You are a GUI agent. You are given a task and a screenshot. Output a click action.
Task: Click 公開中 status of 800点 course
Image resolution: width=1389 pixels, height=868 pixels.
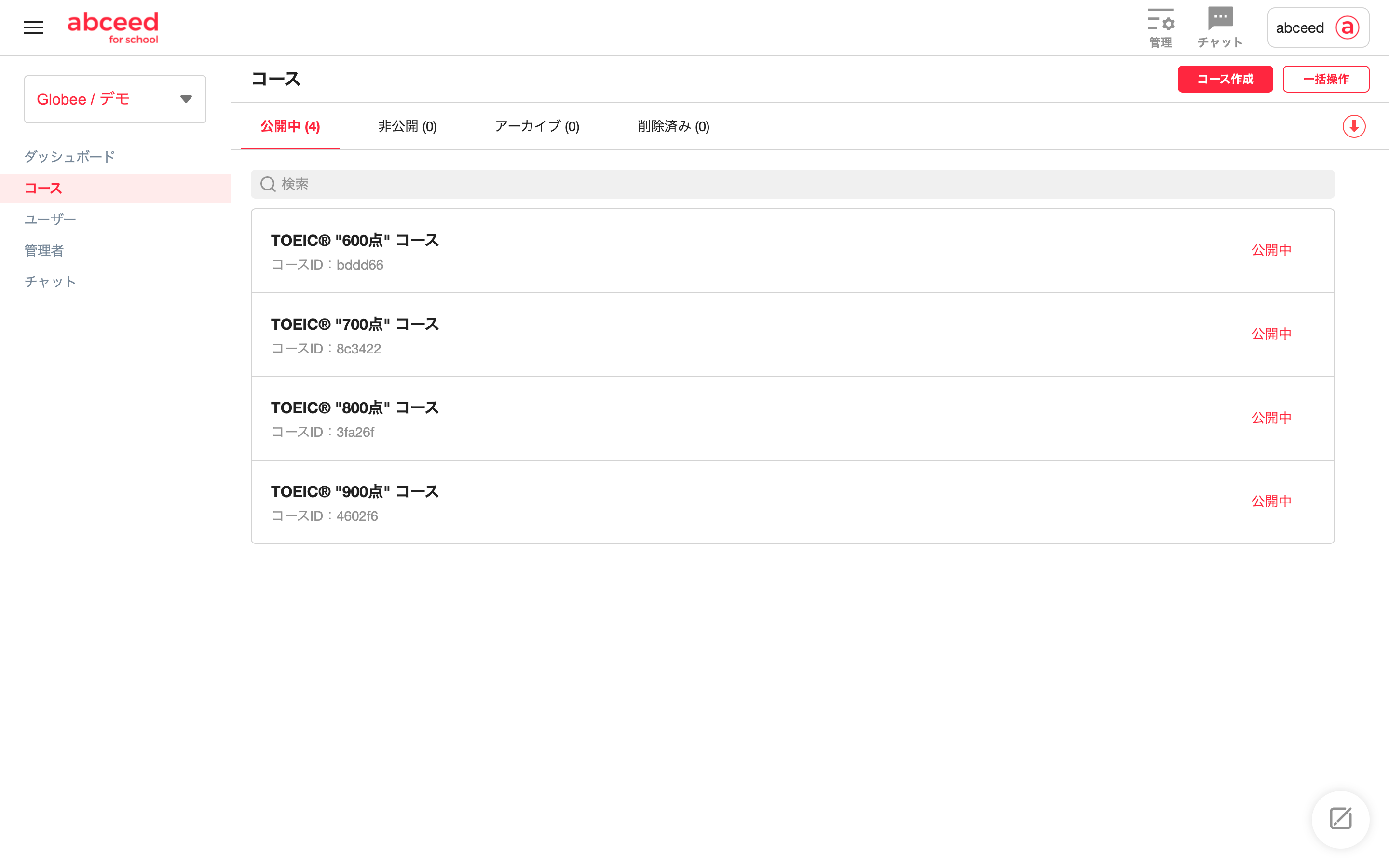[1271, 418]
